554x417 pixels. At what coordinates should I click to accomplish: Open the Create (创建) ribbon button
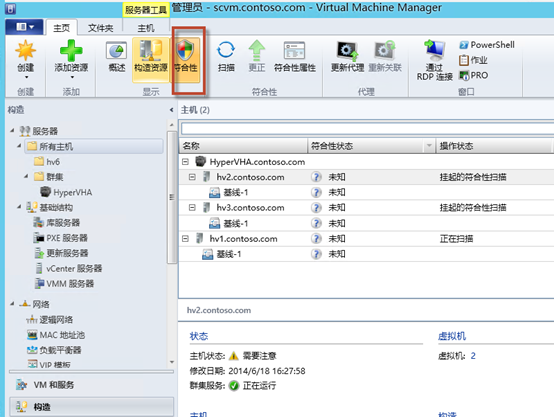(25, 59)
